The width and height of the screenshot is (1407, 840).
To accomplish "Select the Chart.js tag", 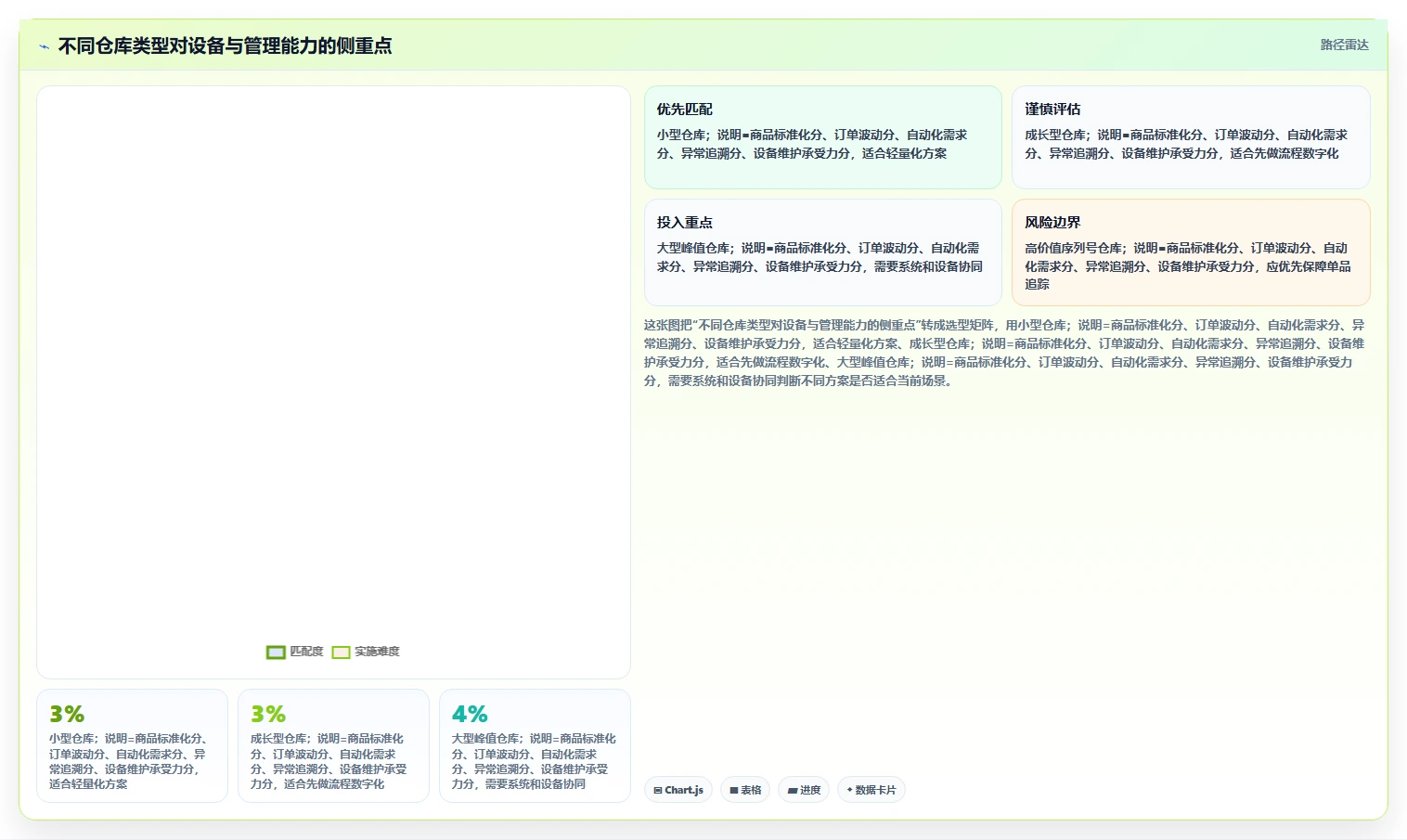I will point(678,790).
